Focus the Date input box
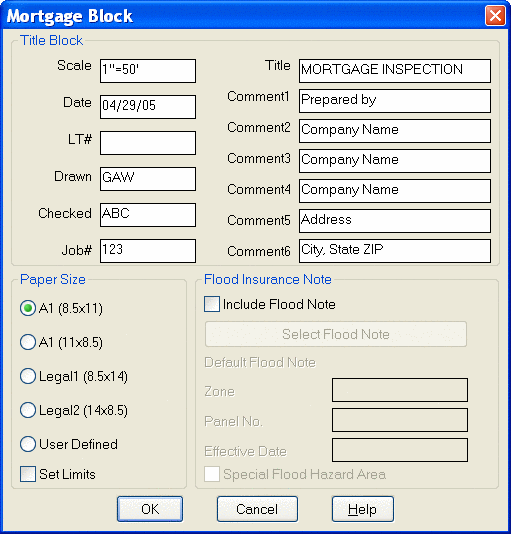The image size is (511, 534). (148, 107)
